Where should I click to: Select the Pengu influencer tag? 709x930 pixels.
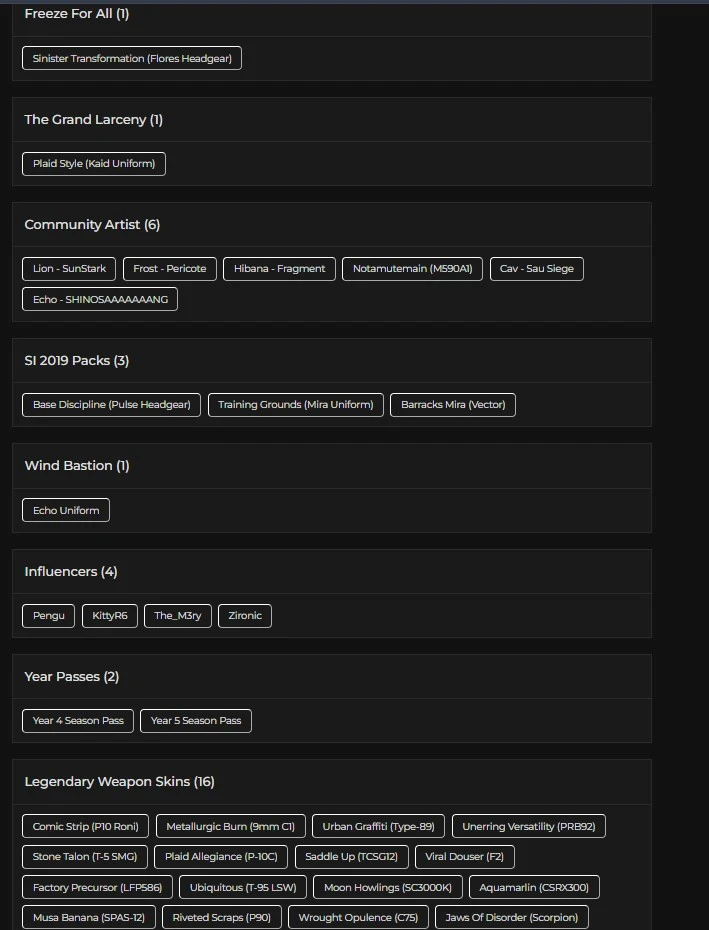pos(48,616)
